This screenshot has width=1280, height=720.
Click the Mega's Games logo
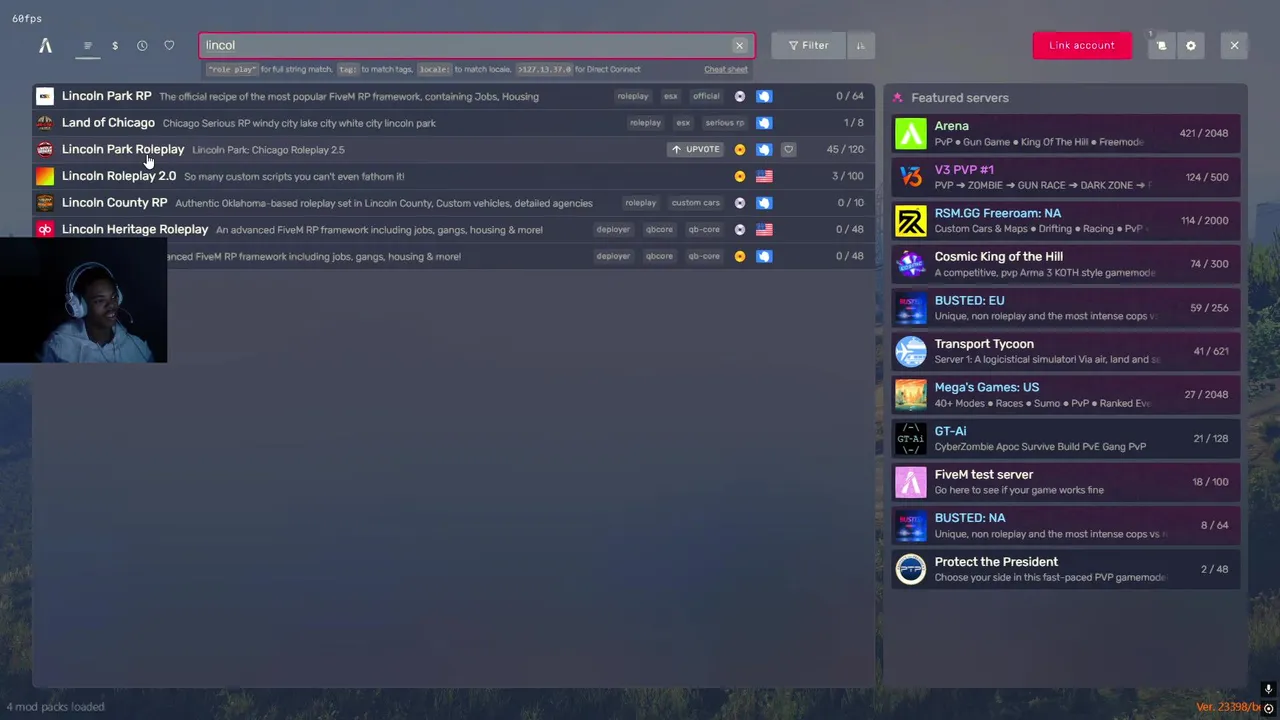[x=911, y=395]
